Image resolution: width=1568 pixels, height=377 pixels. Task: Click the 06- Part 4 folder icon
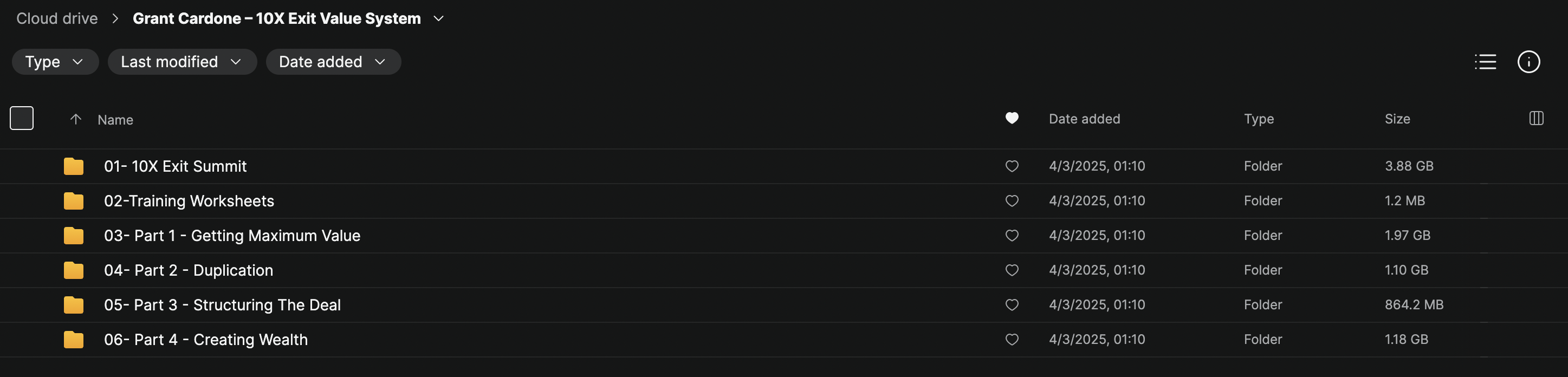click(74, 340)
